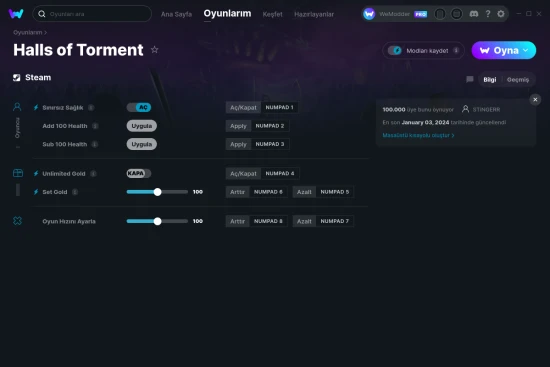Click the WeMod logo icon
This screenshot has width=550, height=367.
click(x=16, y=14)
